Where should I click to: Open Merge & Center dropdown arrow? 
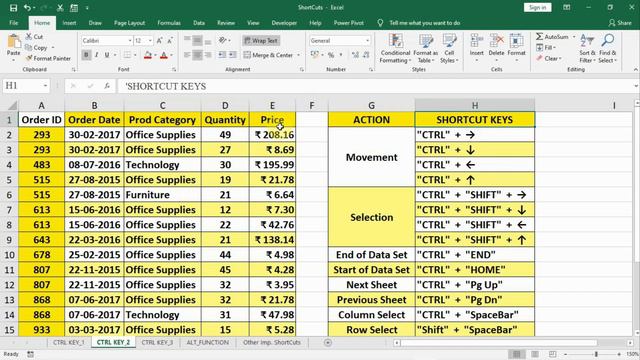click(299, 55)
